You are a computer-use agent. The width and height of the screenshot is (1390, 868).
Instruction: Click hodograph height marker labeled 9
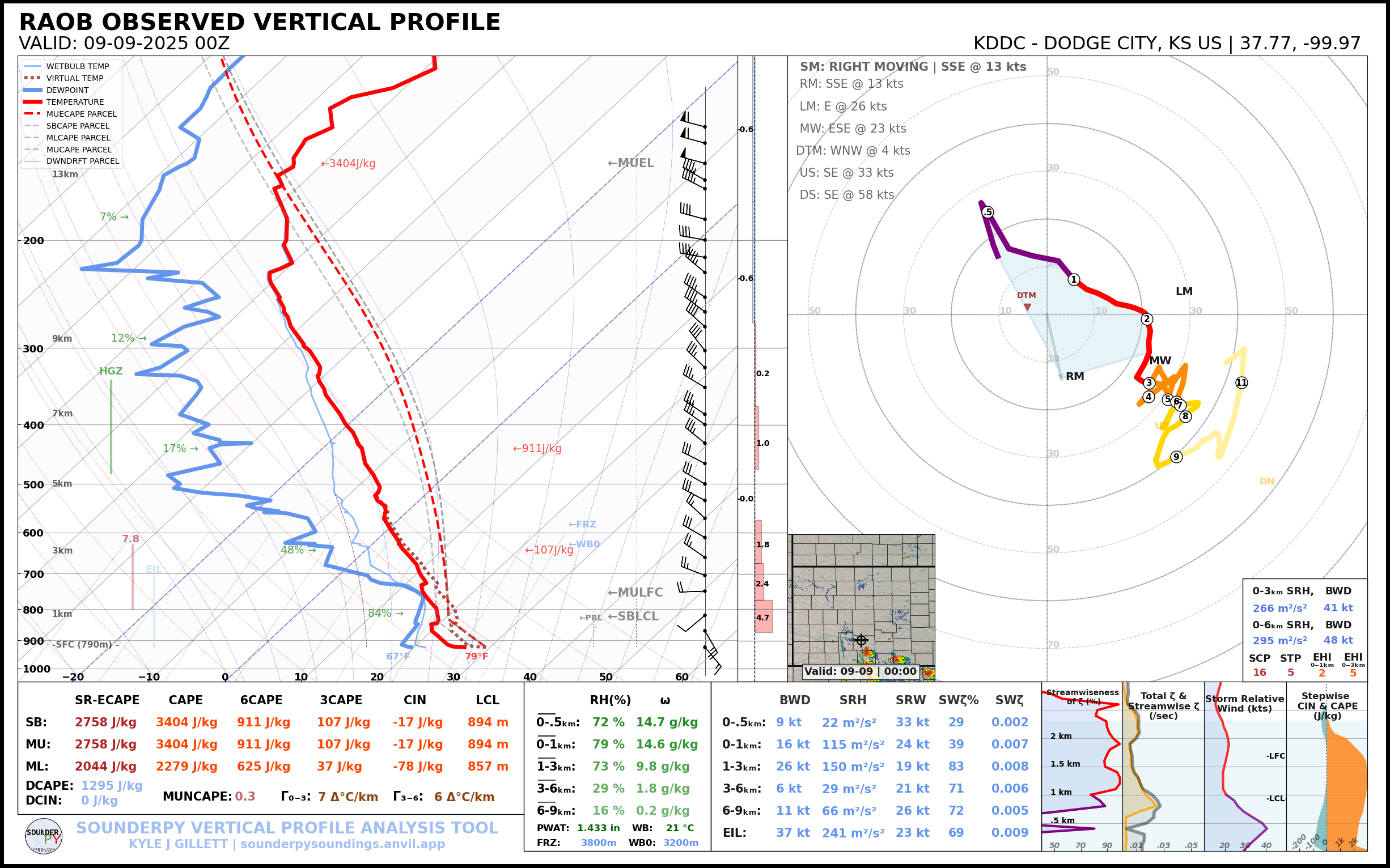click(x=1176, y=457)
